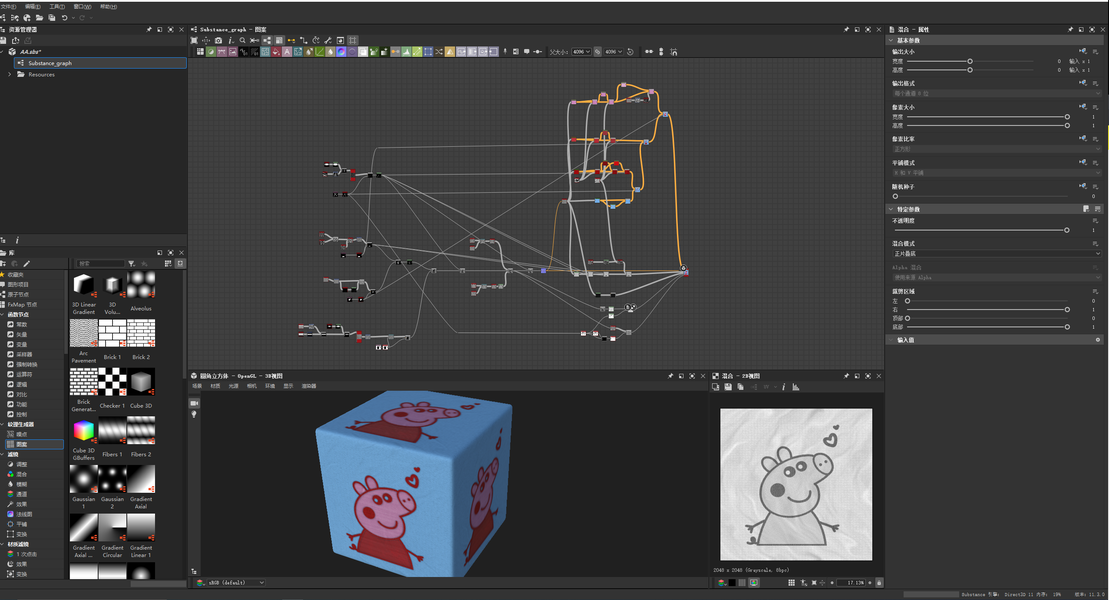Expand the 输入值 section
1109x600 pixels.
point(891,340)
